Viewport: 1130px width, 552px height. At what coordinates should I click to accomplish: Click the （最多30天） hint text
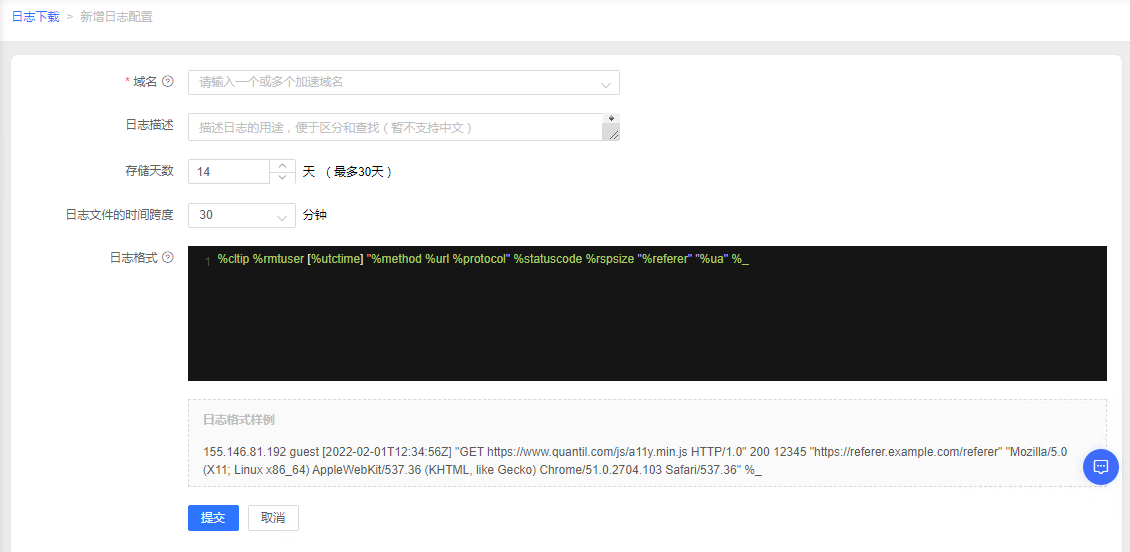click(x=358, y=172)
